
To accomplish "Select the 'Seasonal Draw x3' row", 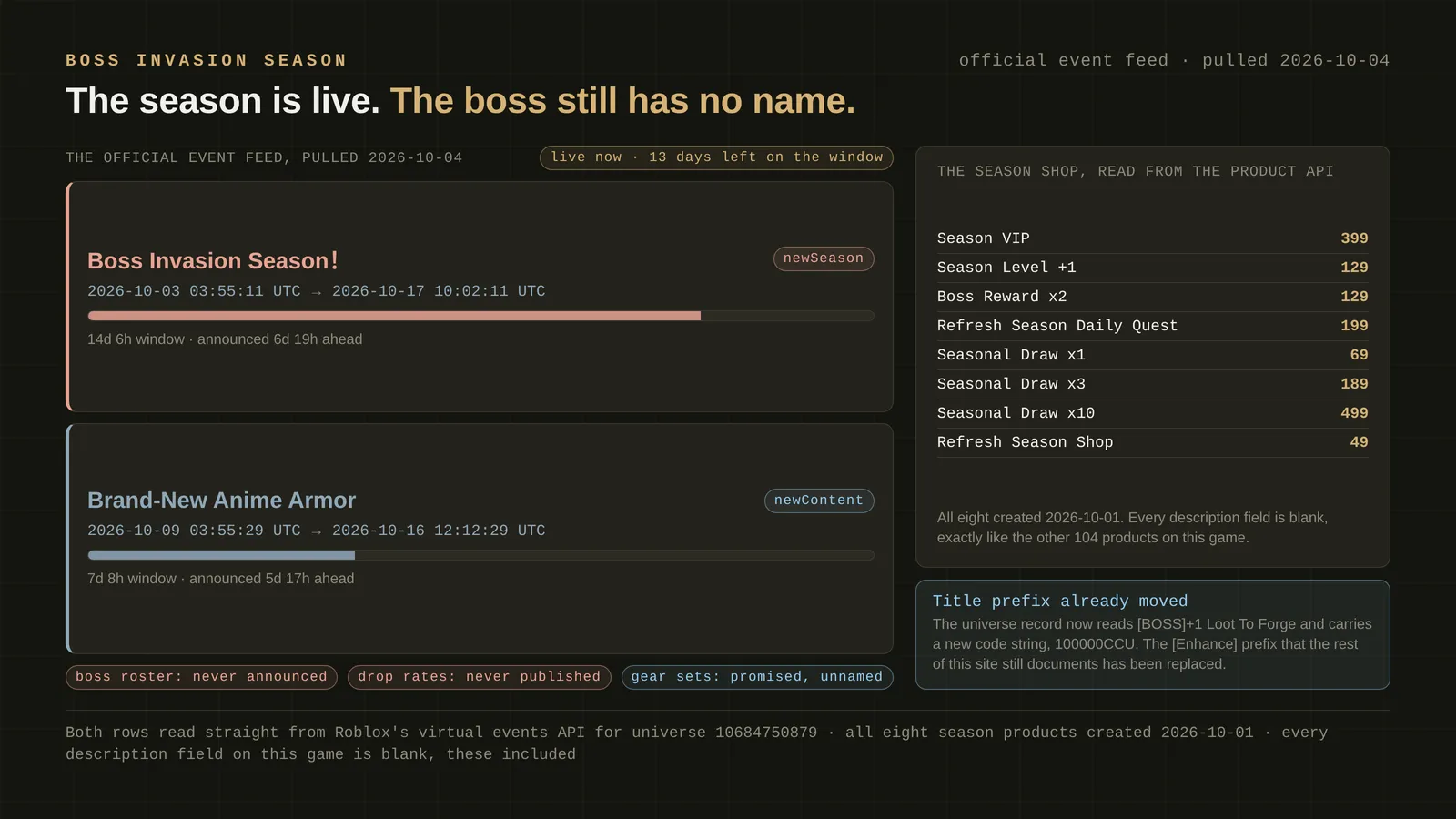I will tap(1152, 384).
